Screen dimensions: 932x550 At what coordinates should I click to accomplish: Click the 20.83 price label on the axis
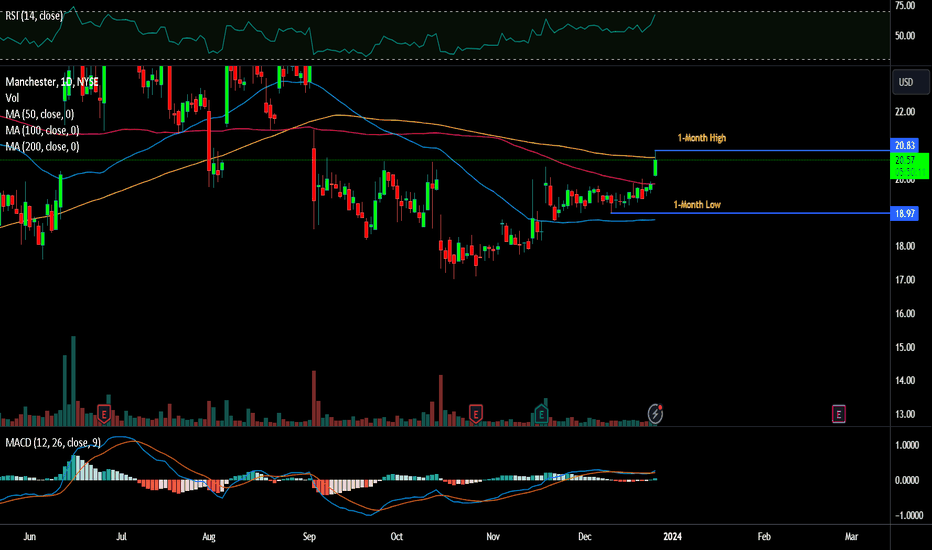point(905,145)
